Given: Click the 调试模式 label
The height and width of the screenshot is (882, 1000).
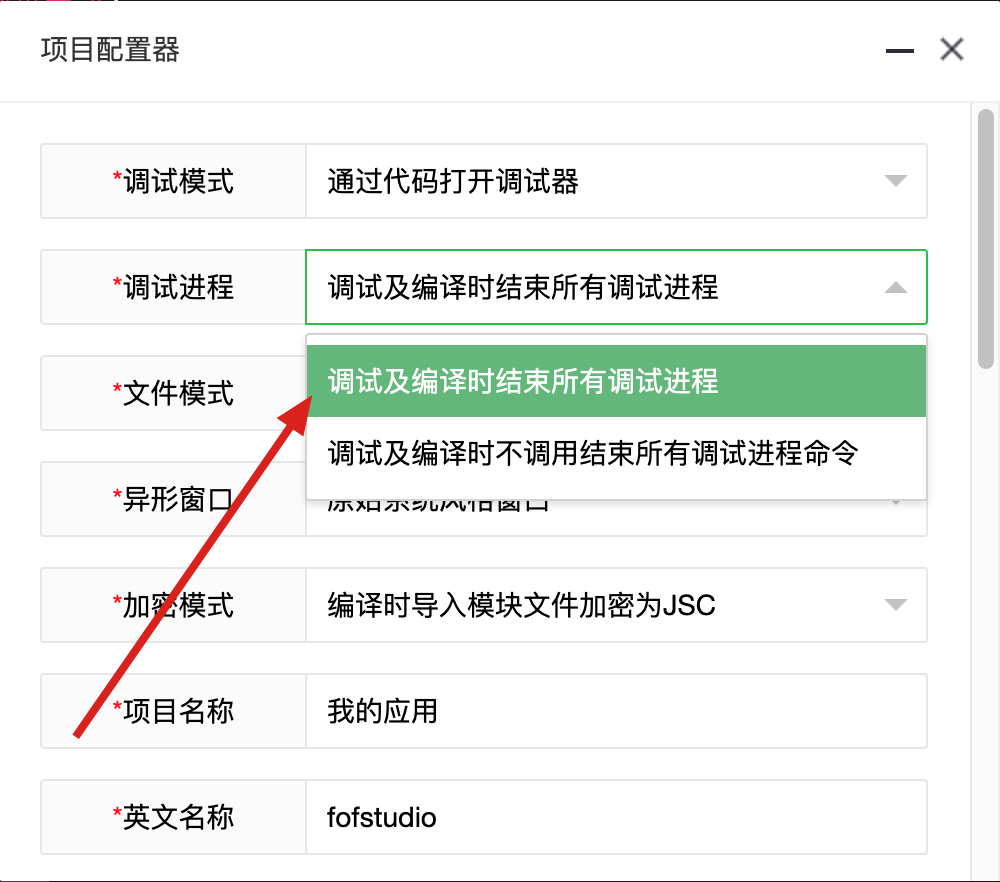Looking at the screenshot, I should [x=173, y=181].
